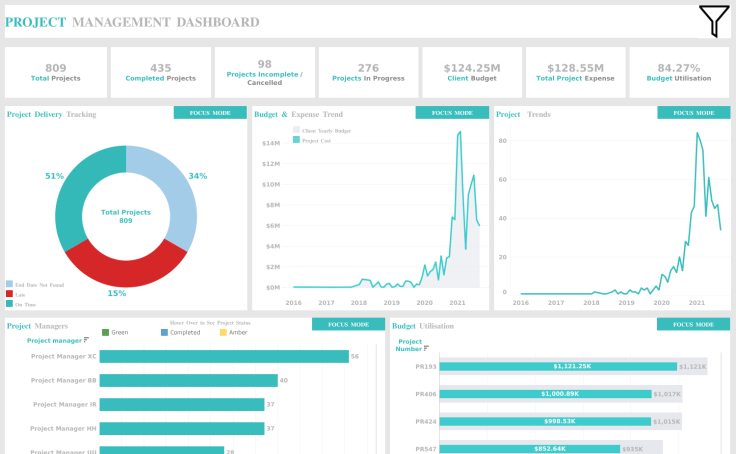Select Completed status legend swatch
Screen dimensions: 736x454
tap(164, 332)
